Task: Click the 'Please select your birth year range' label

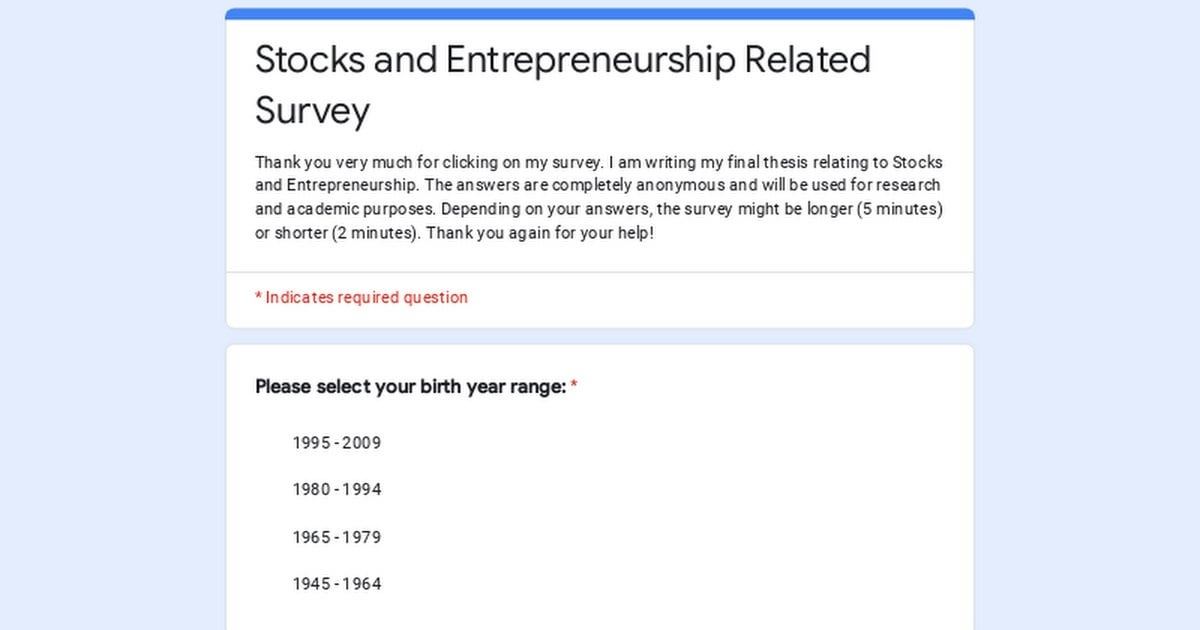Action: (410, 387)
